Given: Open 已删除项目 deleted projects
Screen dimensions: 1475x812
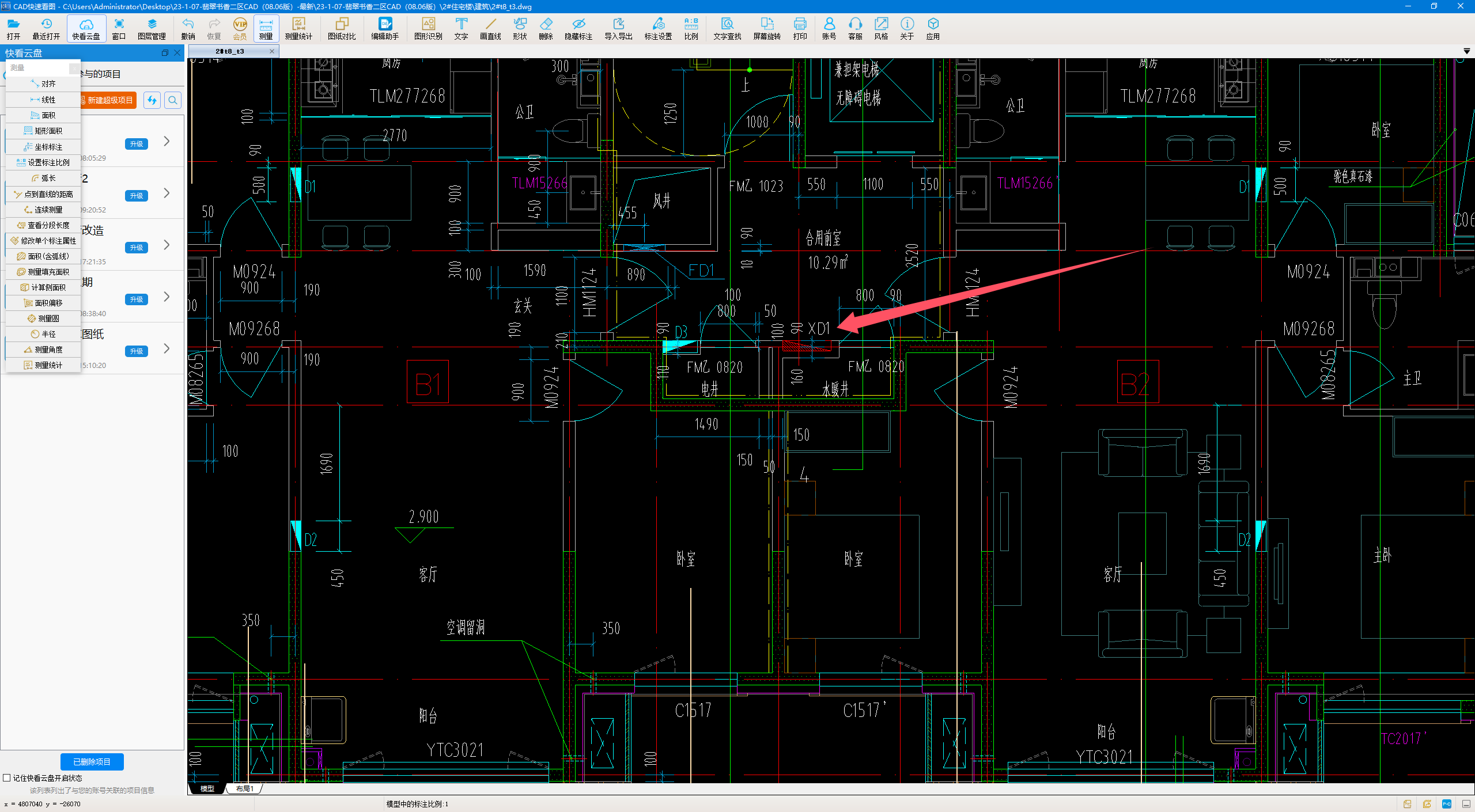Looking at the screenshot, I should pyautogui.click(x=92, y=761).
